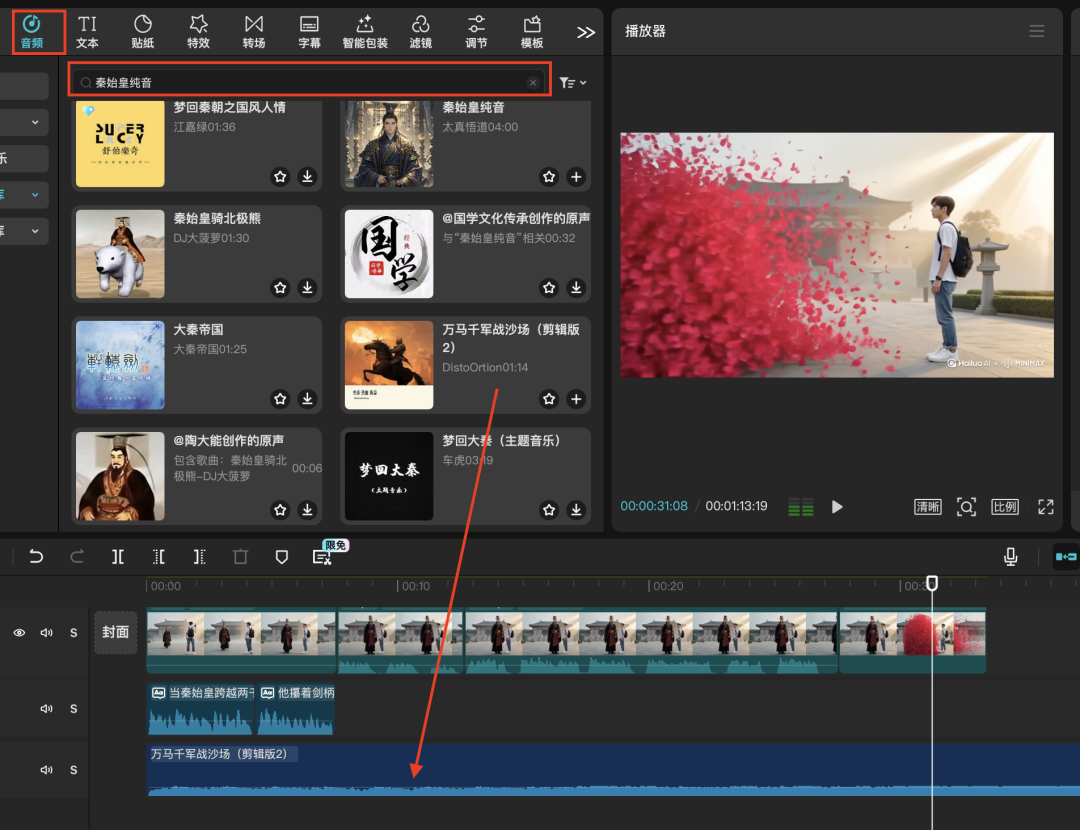The height and width of the screenshot is (830, 1080).
Task: Download the 梦回秦朝之国风人情 track
Action: pos(307,177)
